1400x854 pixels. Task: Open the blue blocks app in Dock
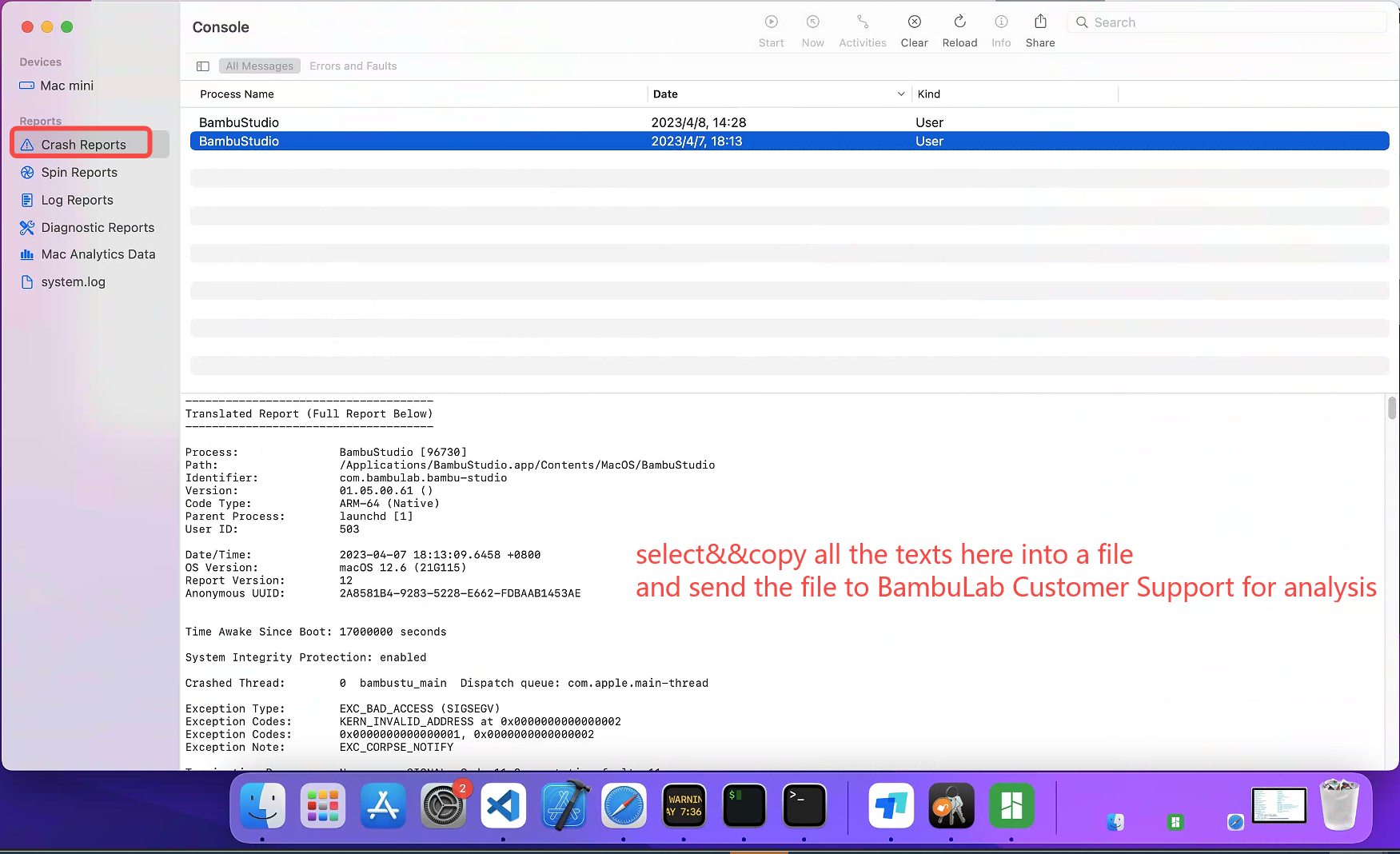click(891, 806)
